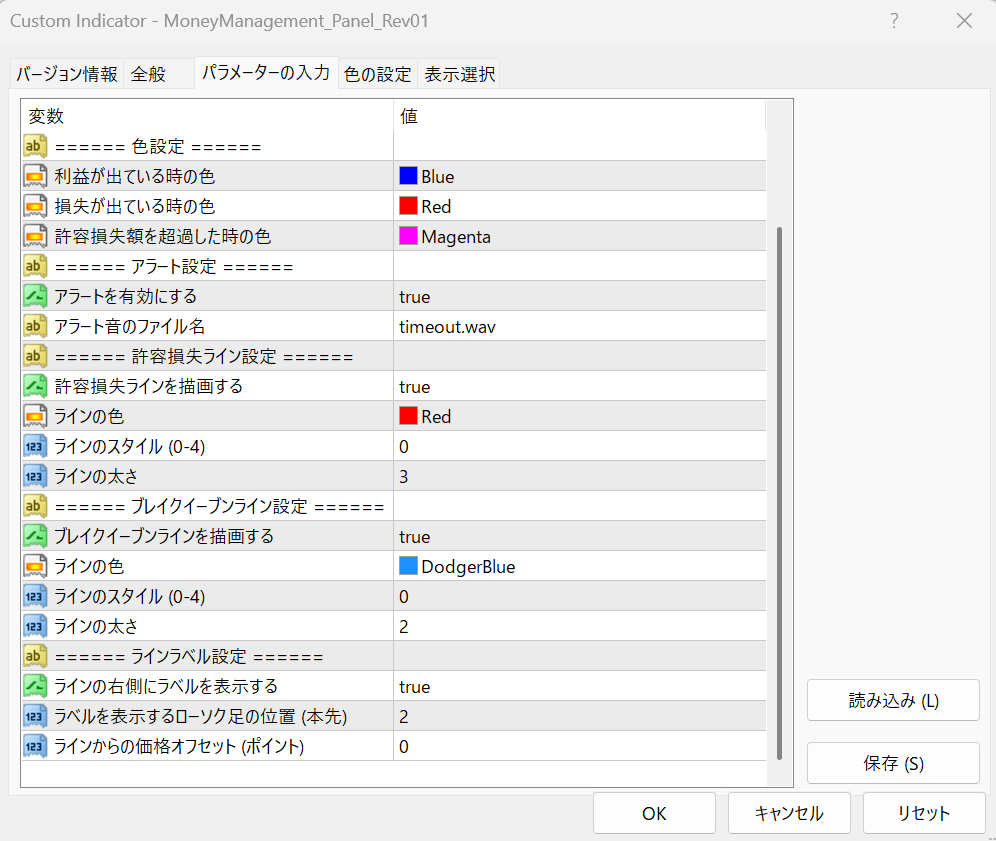
Task: Click the boolean icon for ブレイクイーブンラインを描画する
Action: coord(35,536)
